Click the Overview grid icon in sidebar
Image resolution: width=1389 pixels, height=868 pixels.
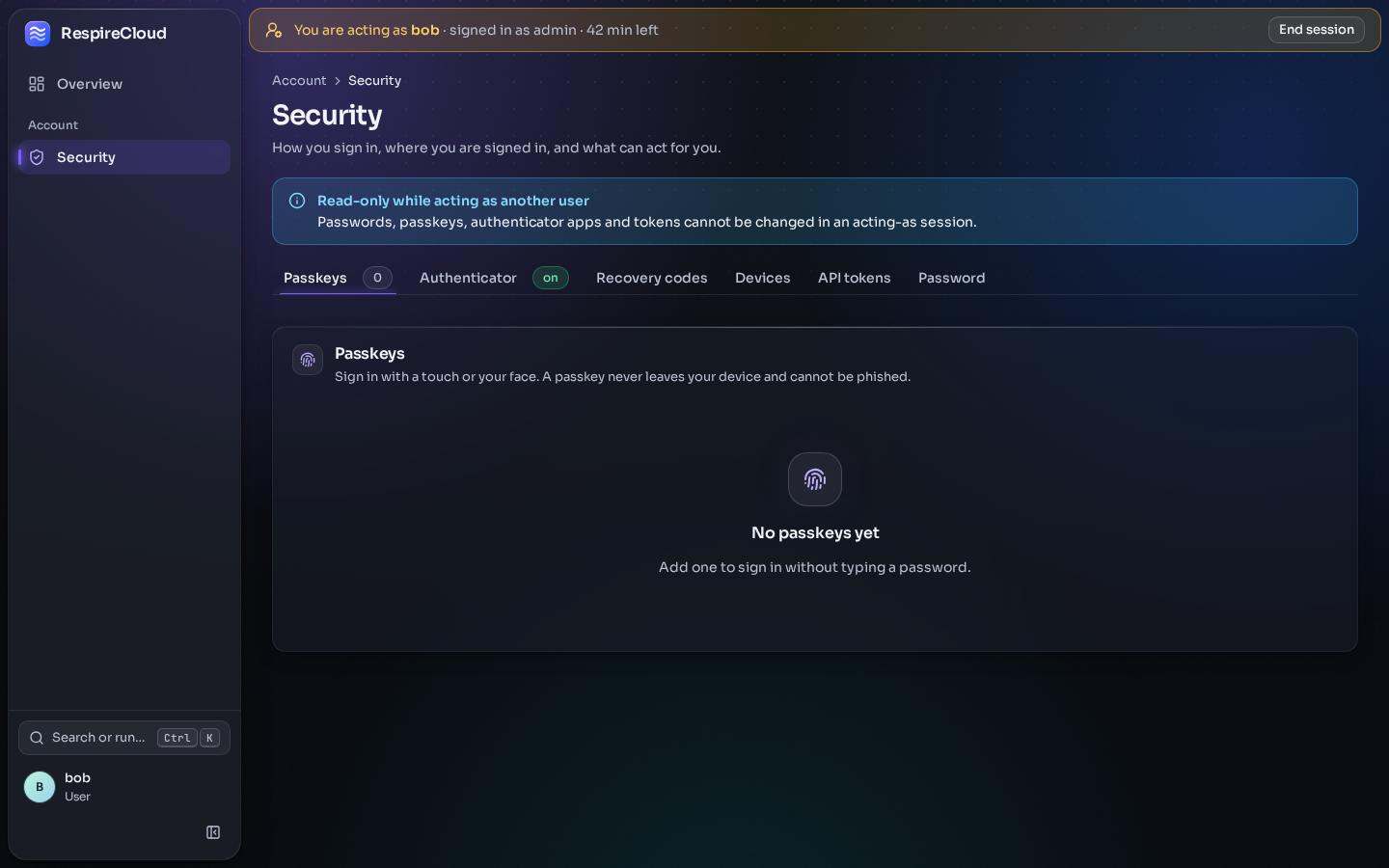pyautogui.click(x=37, y=84)
